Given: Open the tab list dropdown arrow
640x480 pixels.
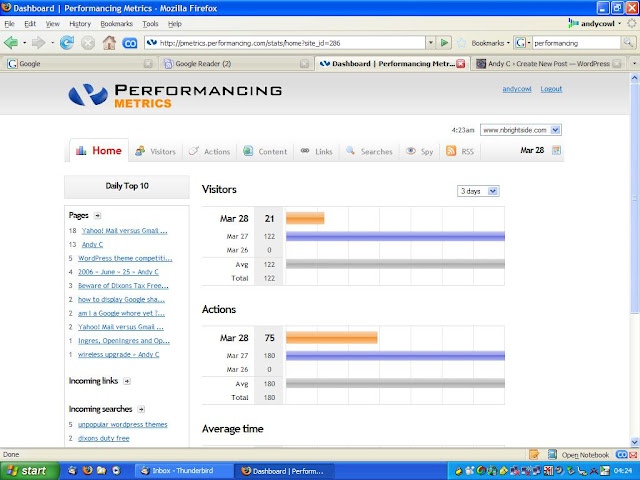Looking at the screenshot, I should coord(634,64).
